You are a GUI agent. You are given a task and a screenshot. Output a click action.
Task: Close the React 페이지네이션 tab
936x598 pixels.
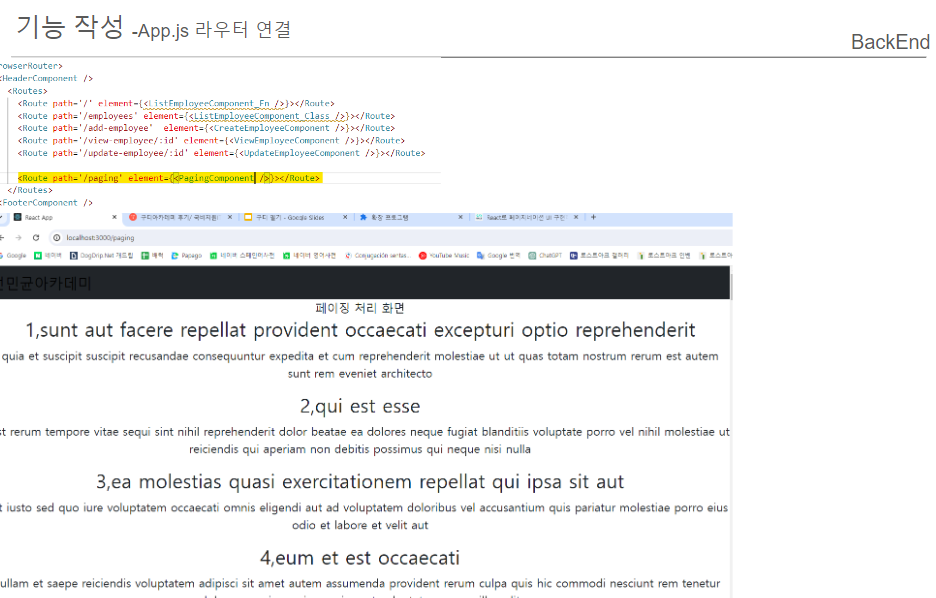click(576, 217)
